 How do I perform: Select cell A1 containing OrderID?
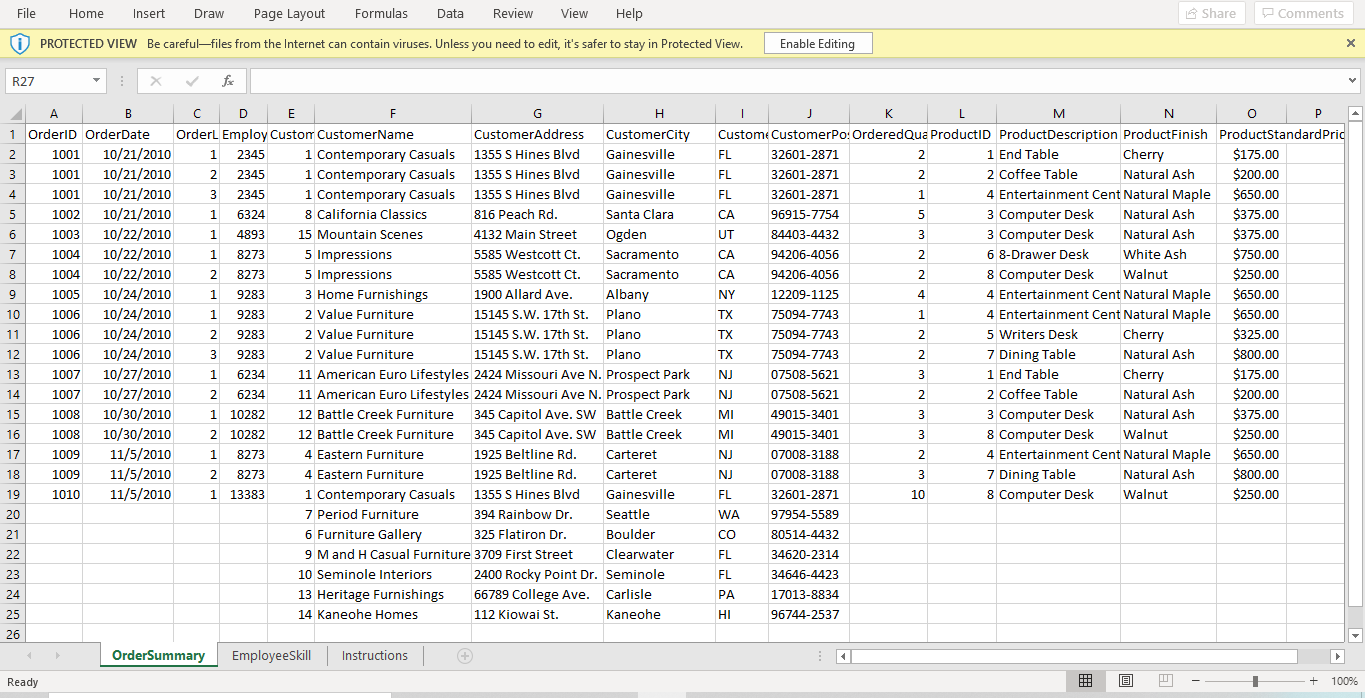click(x=53, y=134)
